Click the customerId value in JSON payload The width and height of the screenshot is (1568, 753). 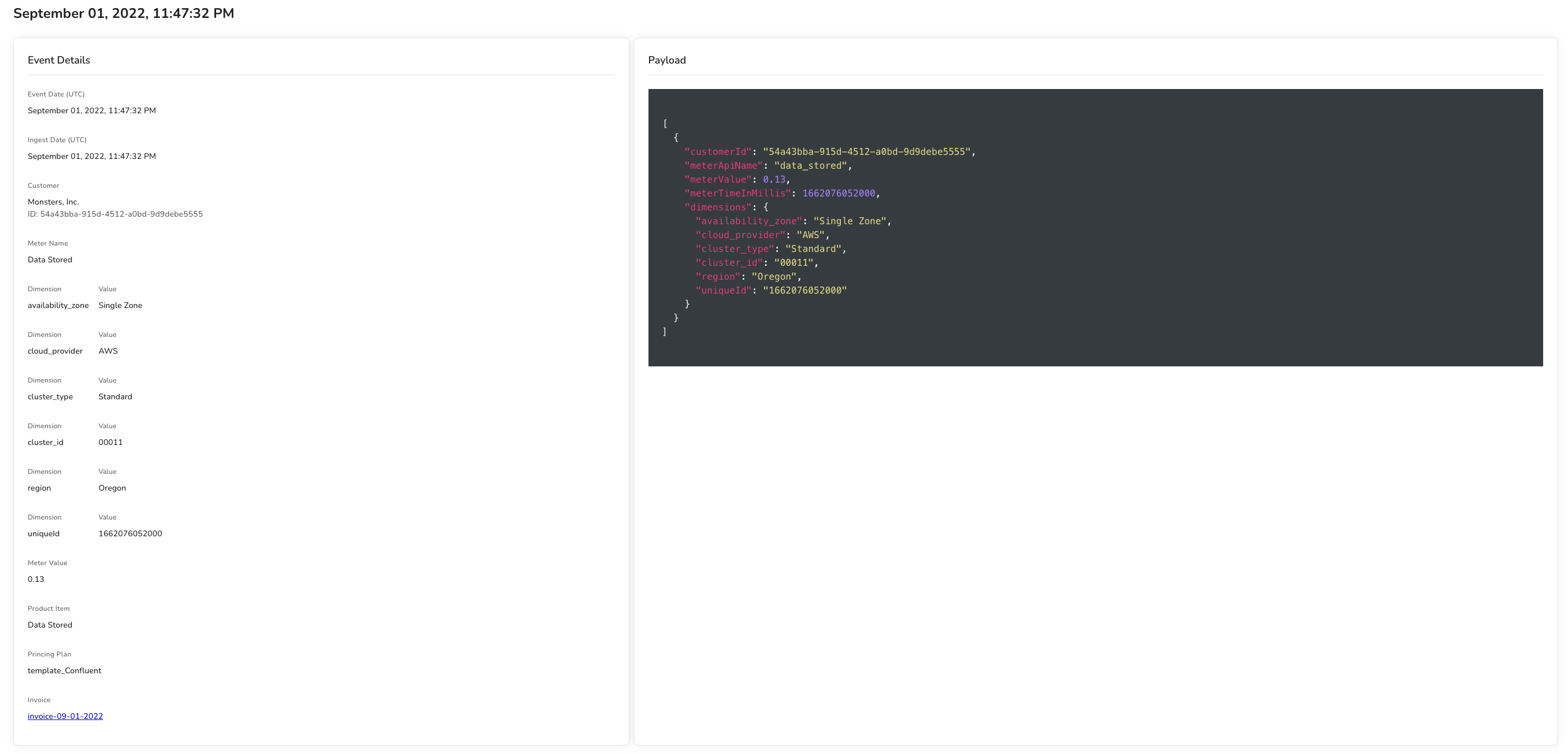[866, 151]
